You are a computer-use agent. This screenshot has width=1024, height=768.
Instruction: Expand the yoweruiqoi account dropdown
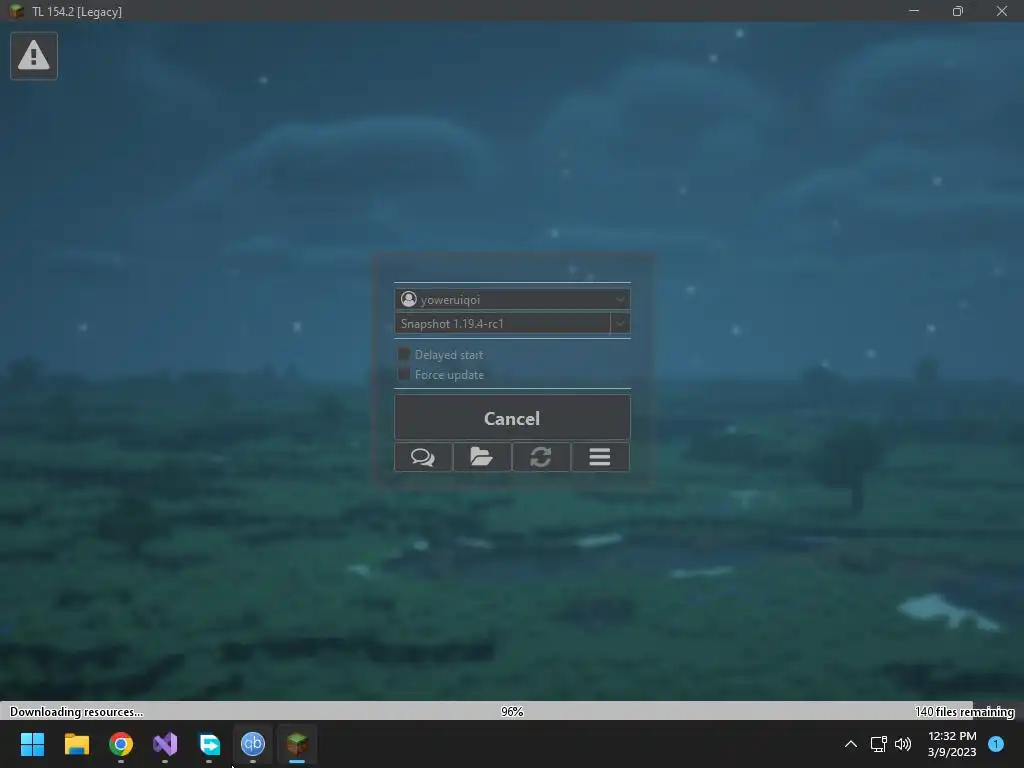[619, 300]
